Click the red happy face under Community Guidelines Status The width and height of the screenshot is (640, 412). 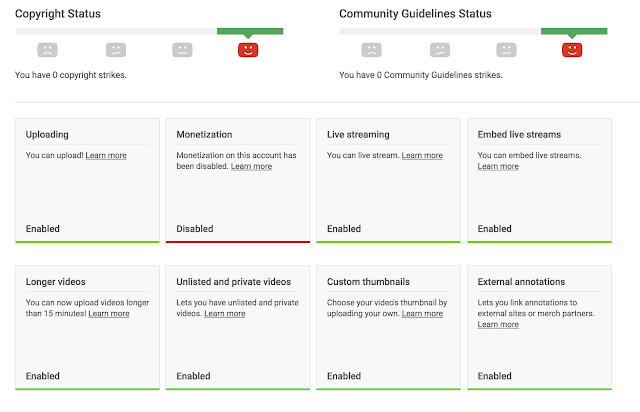572,50
